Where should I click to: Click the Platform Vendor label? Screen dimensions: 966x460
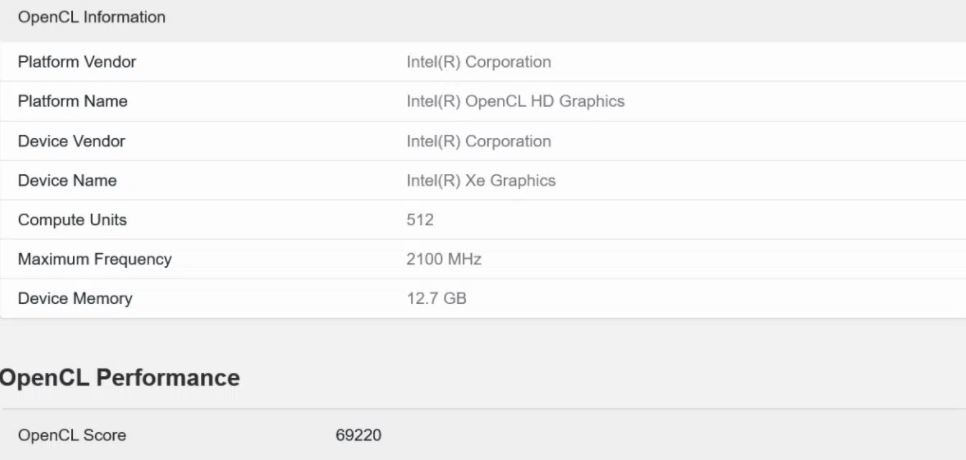coord(77,62)
